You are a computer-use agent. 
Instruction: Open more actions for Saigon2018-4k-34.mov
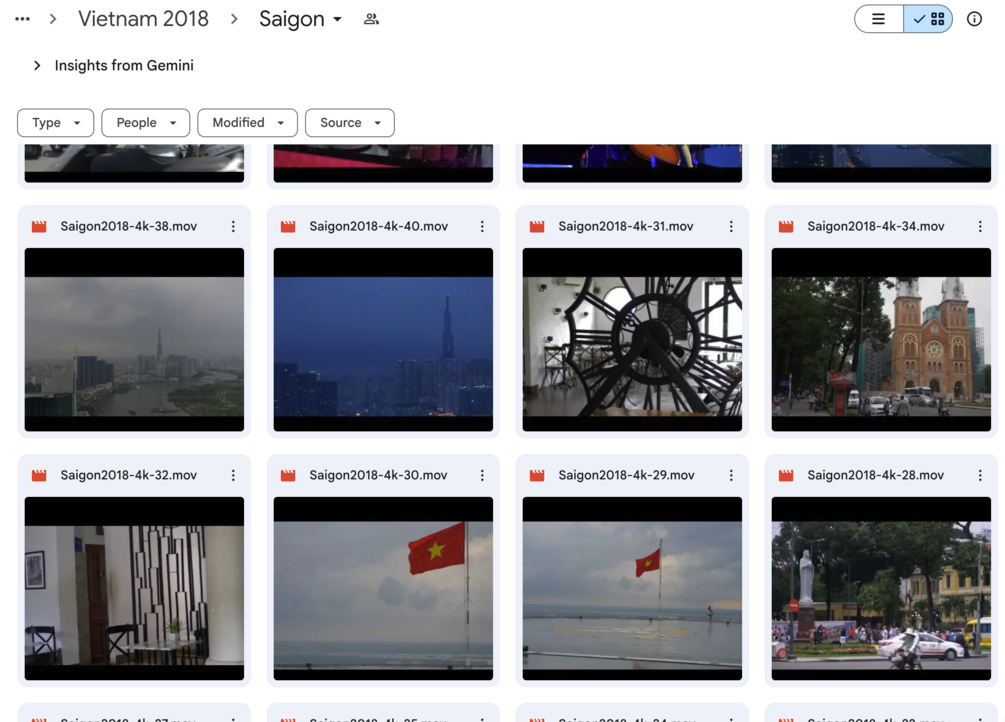coord(980,226)
